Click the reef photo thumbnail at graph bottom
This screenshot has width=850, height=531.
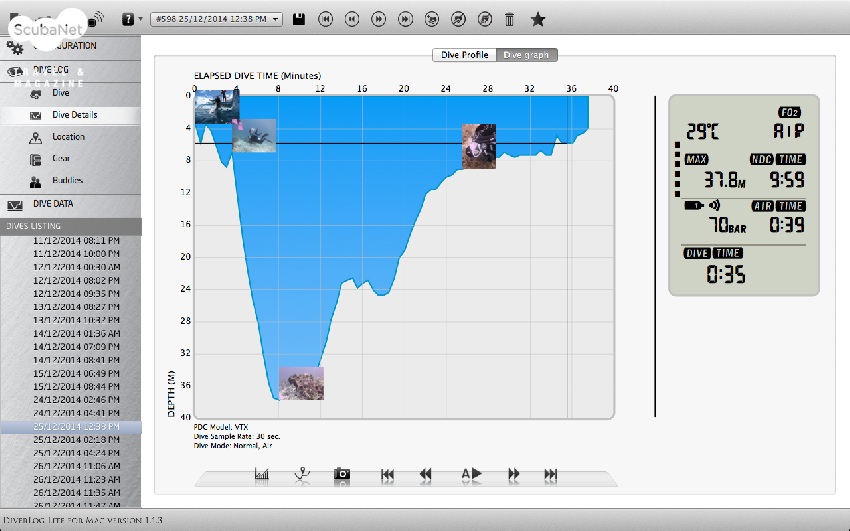301,384
